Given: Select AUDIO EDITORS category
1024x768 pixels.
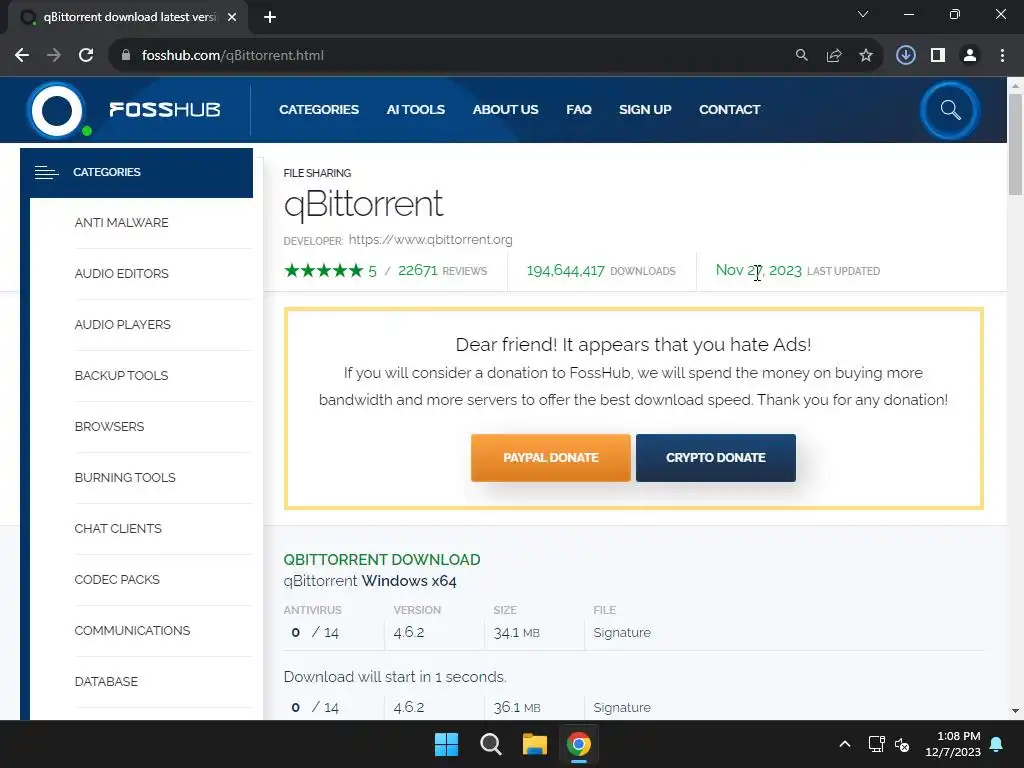Looking at the screenshot, I should (x=121, y=274).
